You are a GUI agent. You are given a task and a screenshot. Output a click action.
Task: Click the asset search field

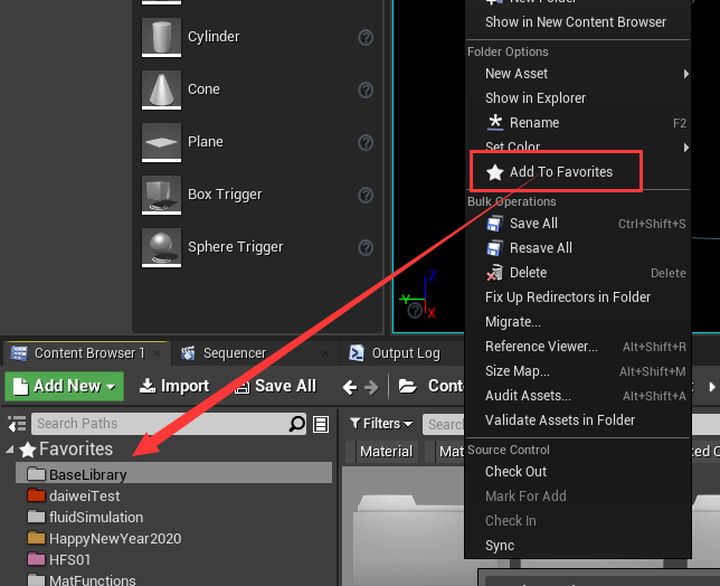click(444, 424)
